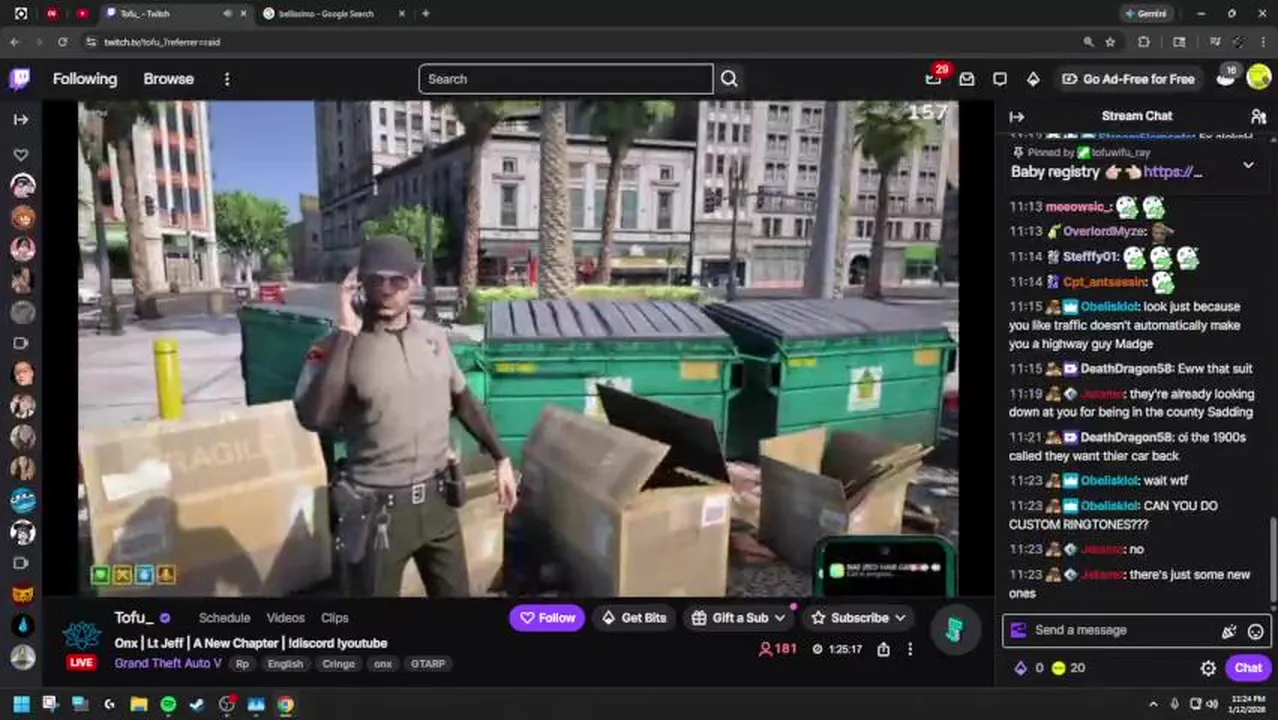Click the English tag
The height and width of the screenshot is (720, 1278).
tap(285, 664)
